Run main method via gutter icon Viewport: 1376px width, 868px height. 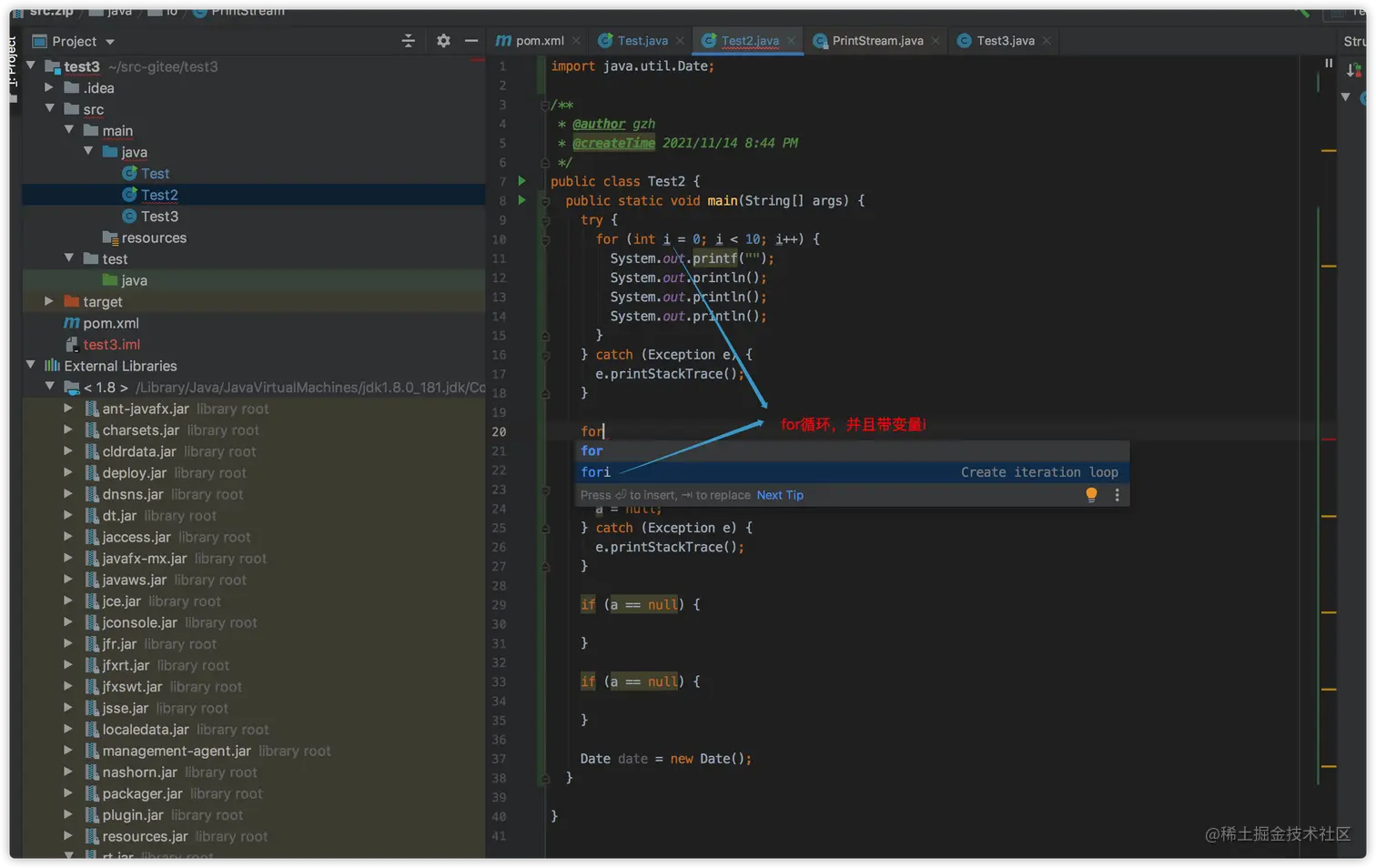click(x=522, y=200)
